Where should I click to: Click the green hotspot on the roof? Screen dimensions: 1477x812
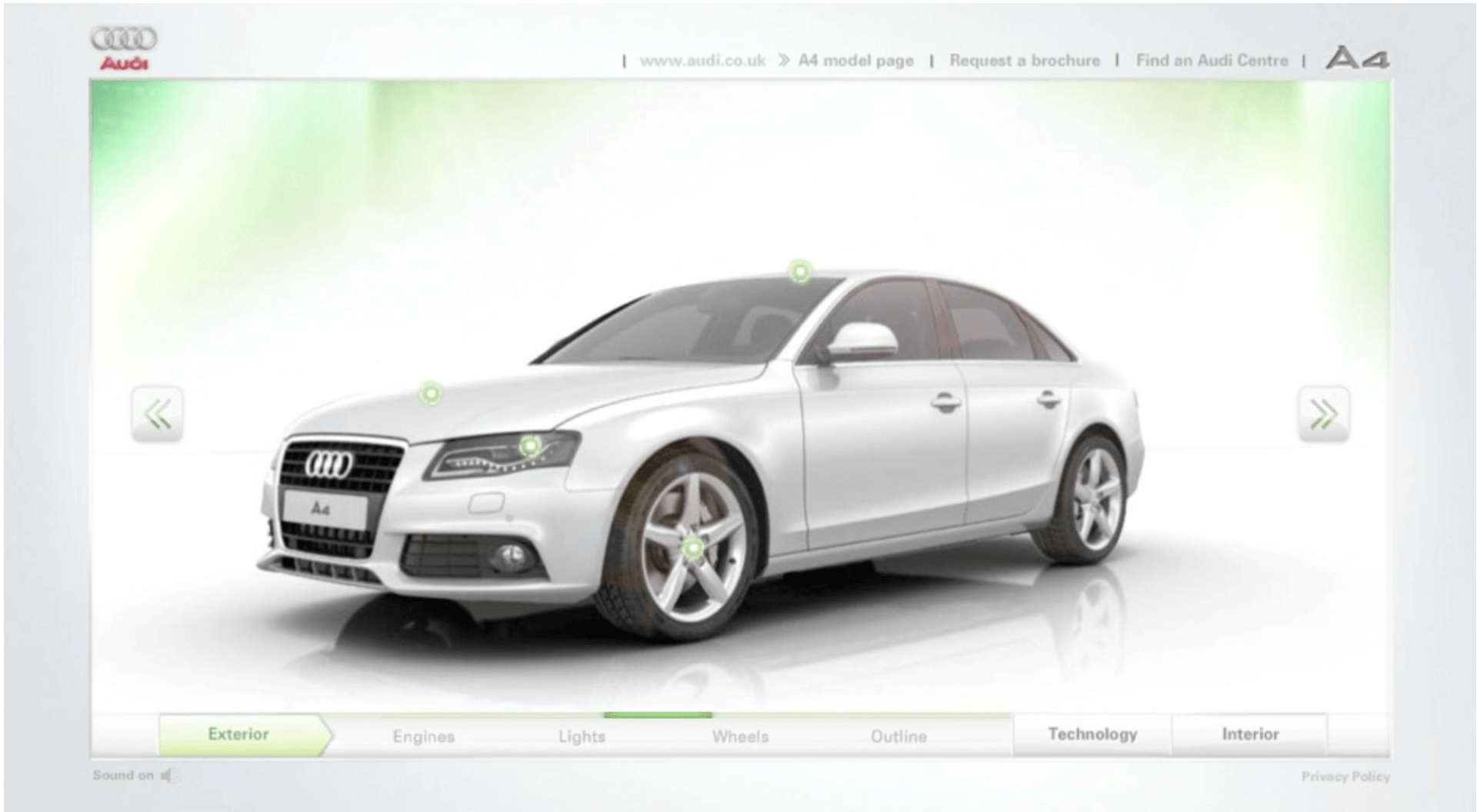pyautogui.click(x=800, y=271)
